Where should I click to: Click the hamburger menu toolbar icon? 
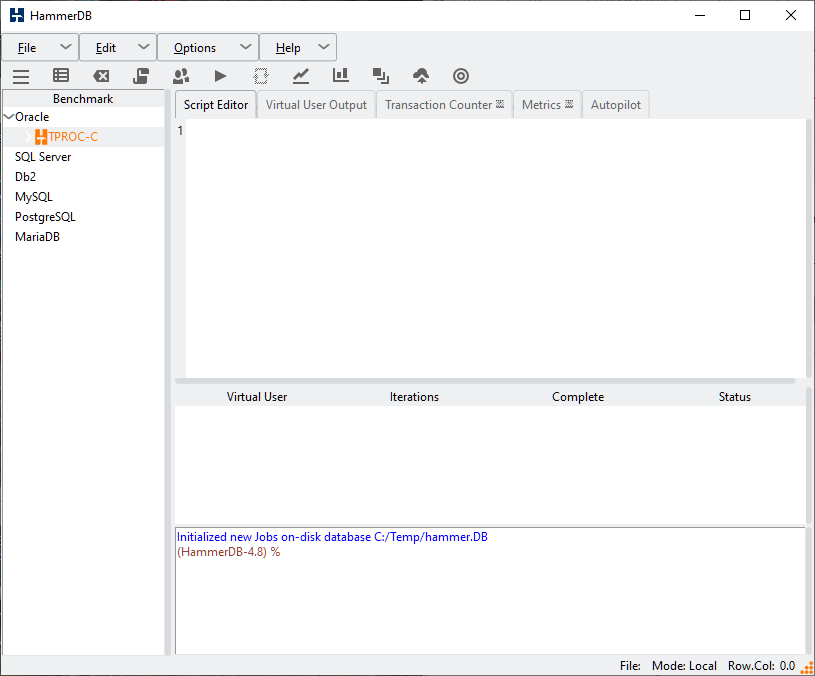pos(21,76)
